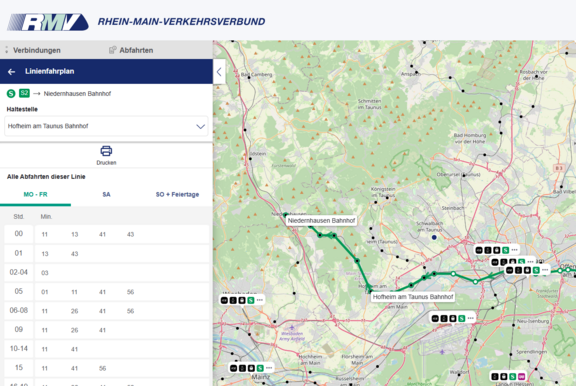The width and height of the screenshot is (576, 386).
Task: Switch to the Abfahrten tab
Action: pyautogui.click(x=136, y=50)
